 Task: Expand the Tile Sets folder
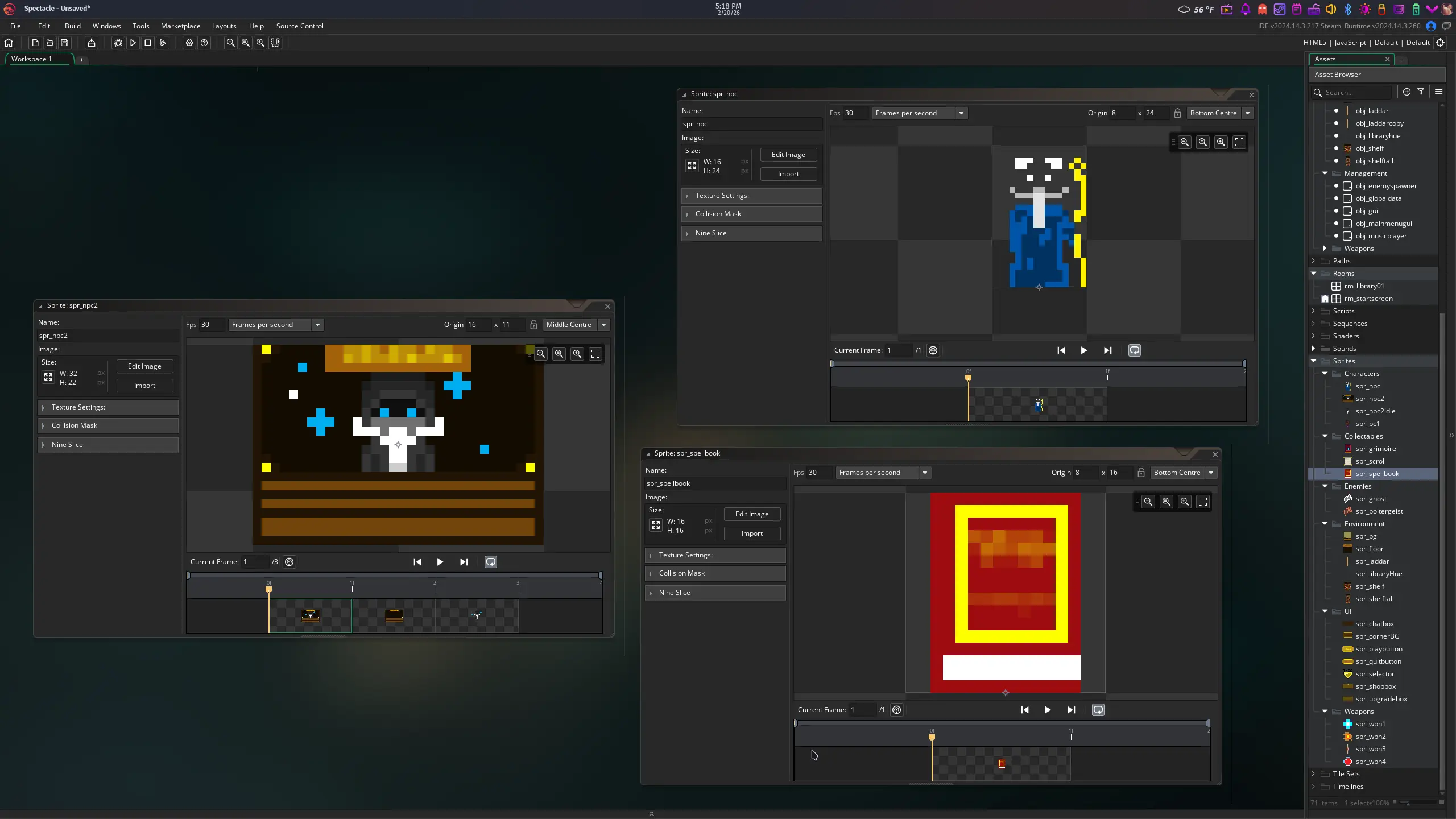coord(1313,773)
